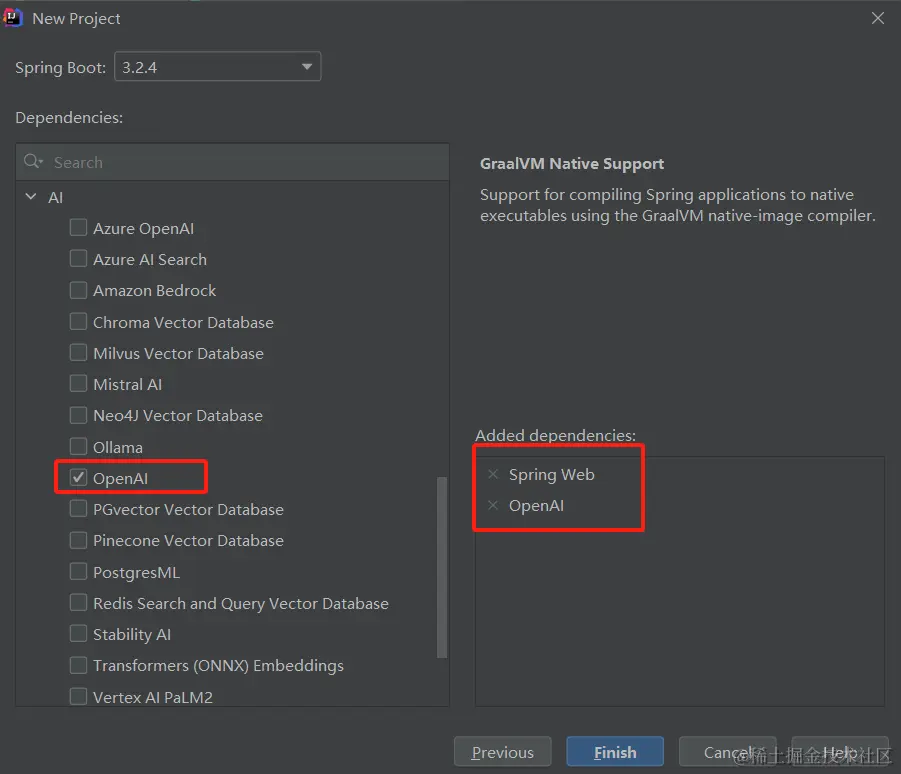The width and height of the screenshot is (901, 774).
Task: Check the Mistral AI dependency
Action: pyautogui.click(x=78, y=383)
